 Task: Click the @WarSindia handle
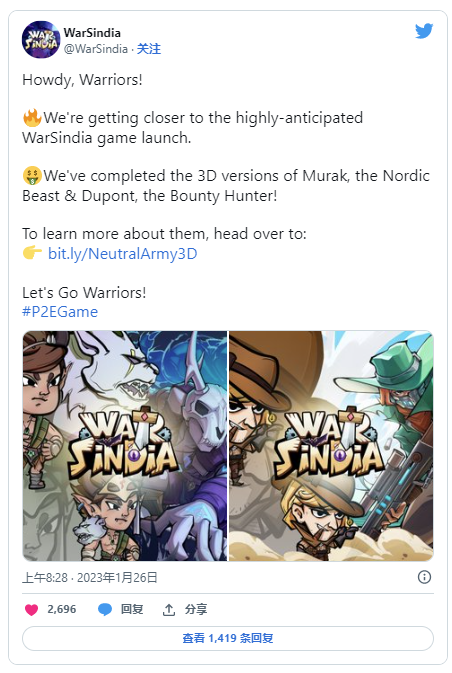(96, 49)
